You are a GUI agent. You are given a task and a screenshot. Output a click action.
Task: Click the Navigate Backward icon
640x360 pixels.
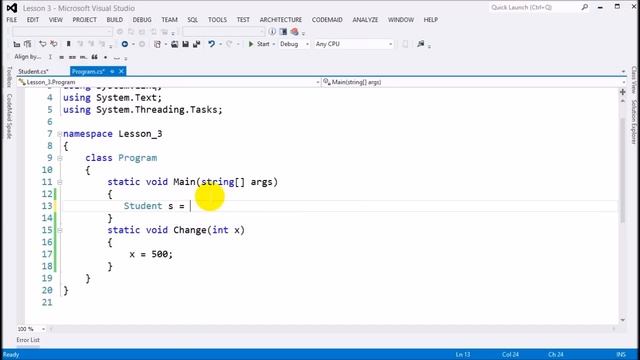point(124,44)
